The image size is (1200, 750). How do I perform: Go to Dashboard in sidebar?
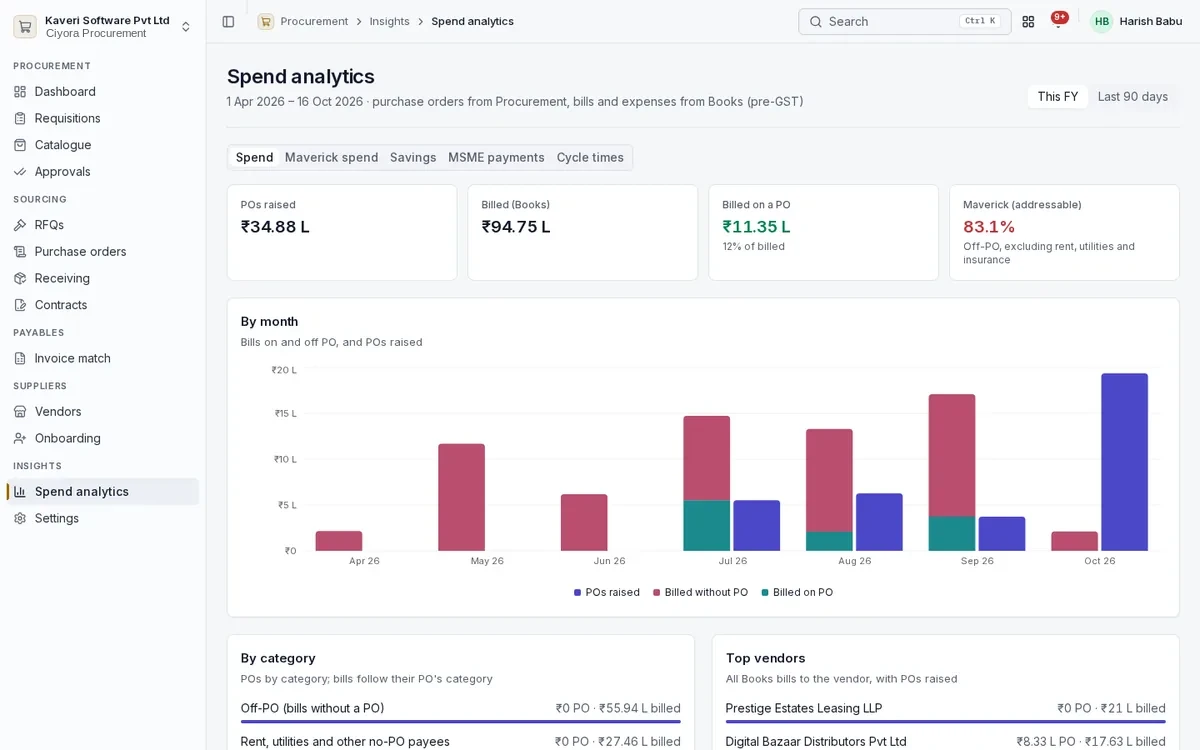tap(103, 92)
